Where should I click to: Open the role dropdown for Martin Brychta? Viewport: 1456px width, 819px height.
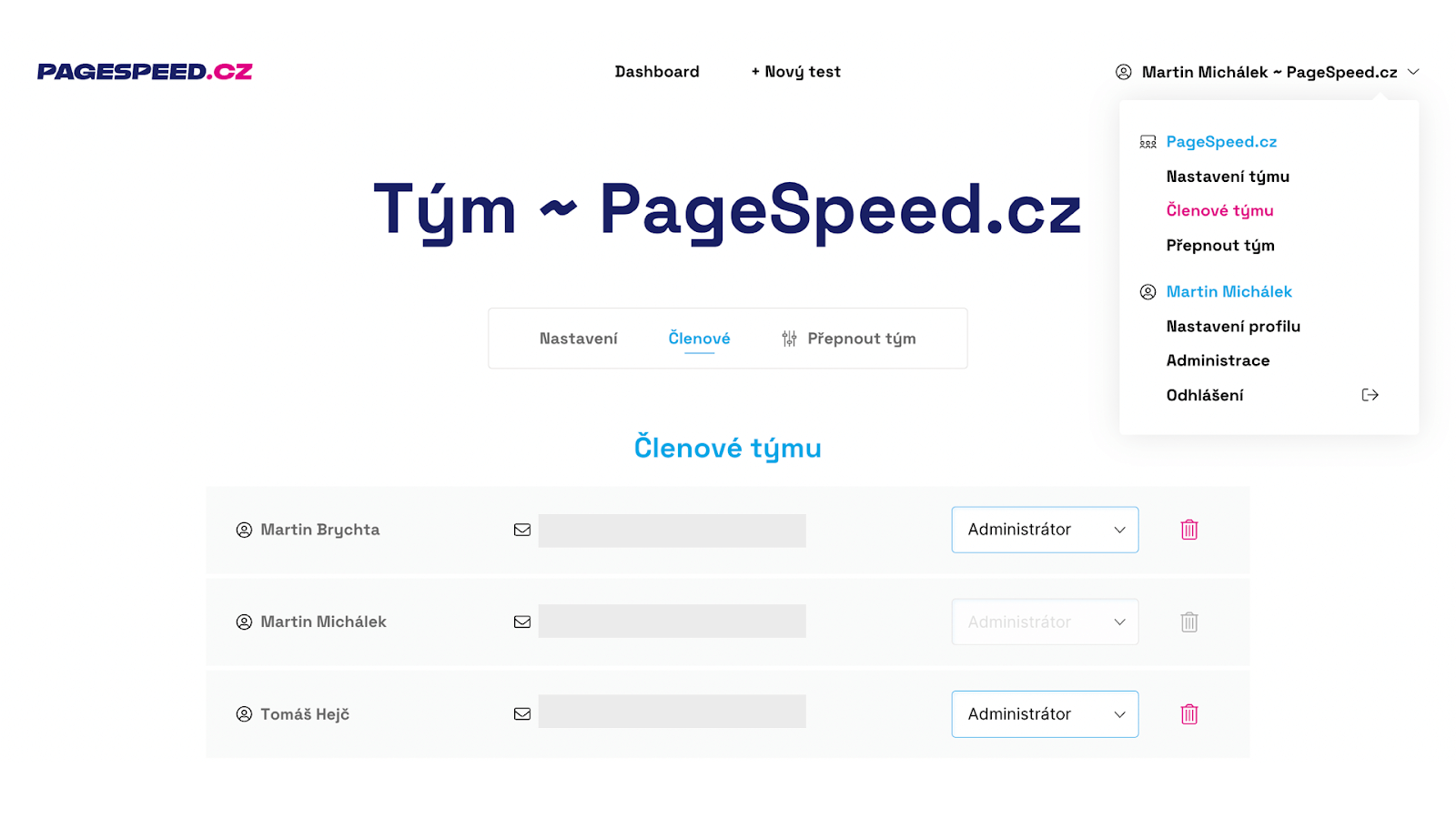[1045, 530]
